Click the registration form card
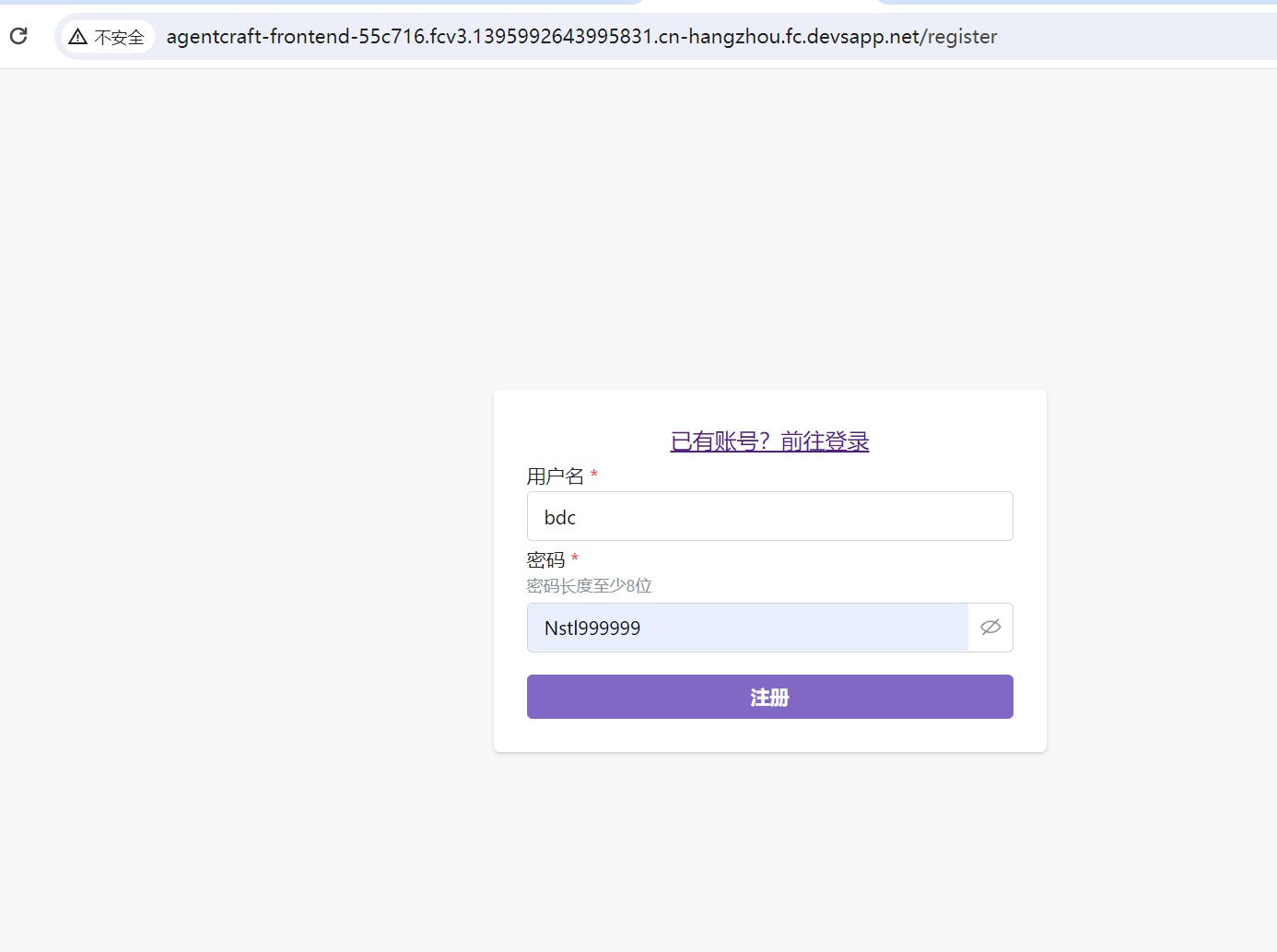 (x=769, y=570)
